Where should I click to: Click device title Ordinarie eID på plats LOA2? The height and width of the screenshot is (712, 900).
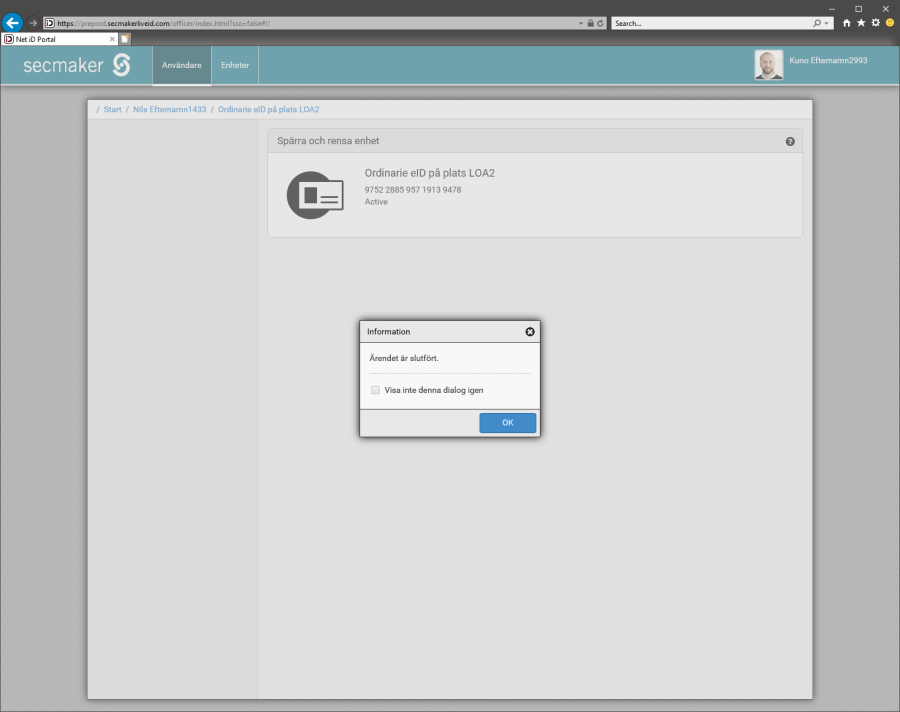(x=429, y=173)
